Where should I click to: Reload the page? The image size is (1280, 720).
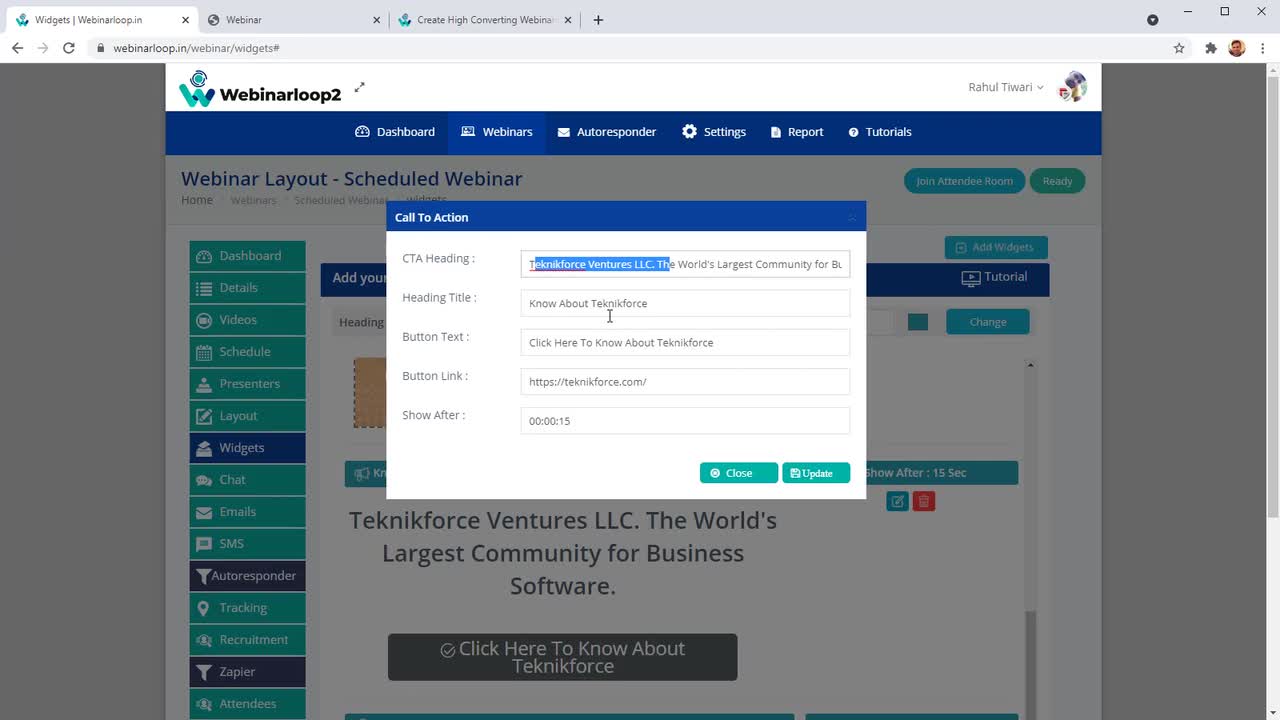click(69, 48)
